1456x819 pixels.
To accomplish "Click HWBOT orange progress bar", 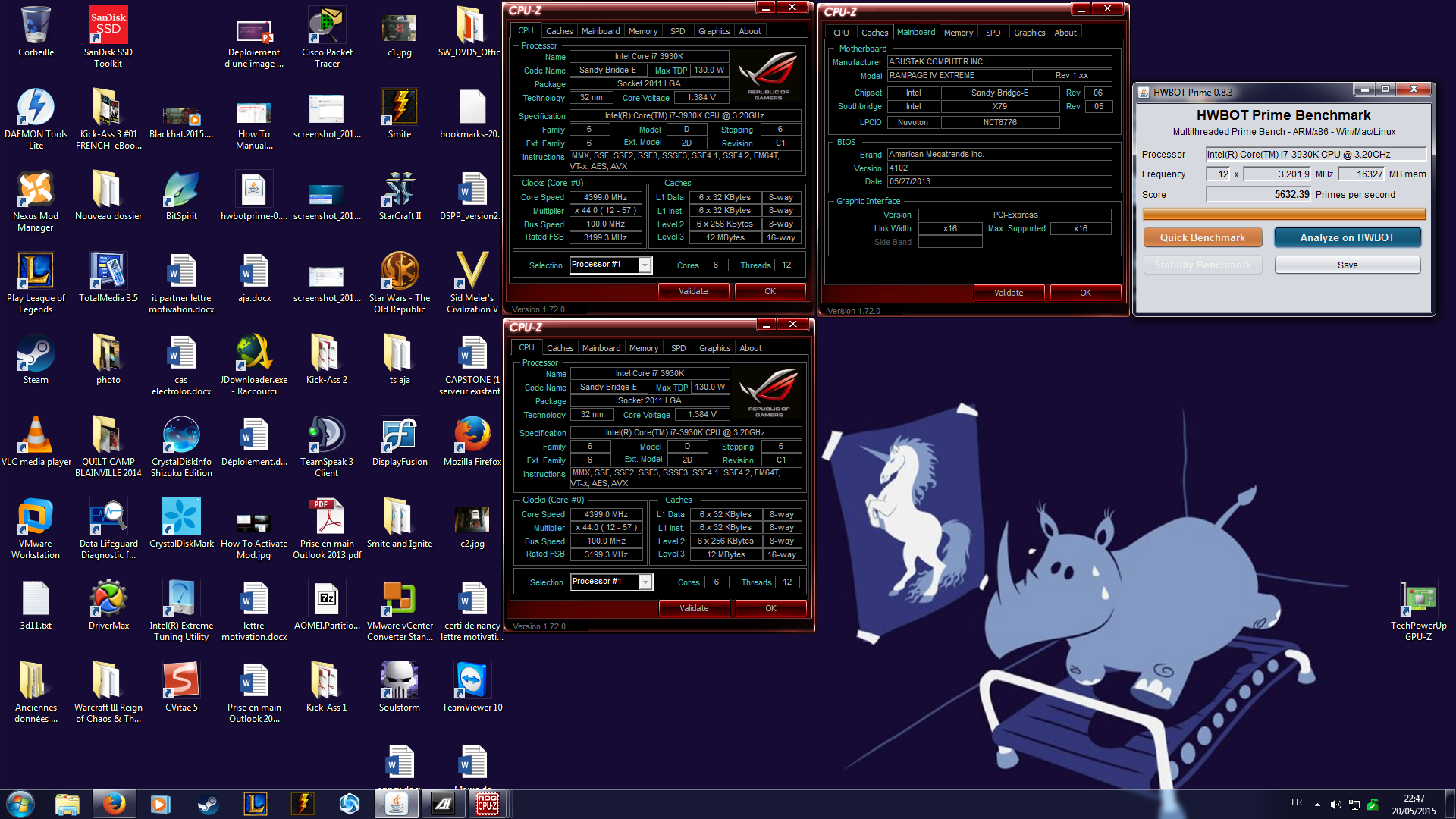I will (x=1284, y=214).
